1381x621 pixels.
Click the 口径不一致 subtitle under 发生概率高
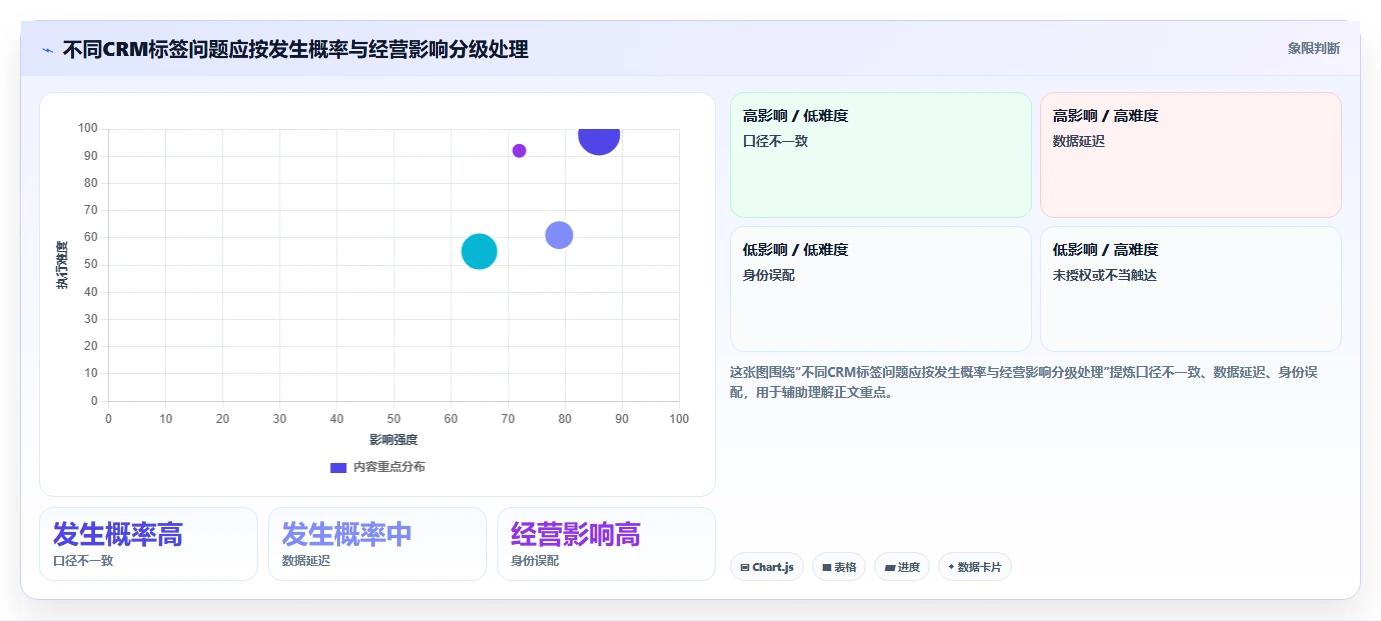point(83,561)
